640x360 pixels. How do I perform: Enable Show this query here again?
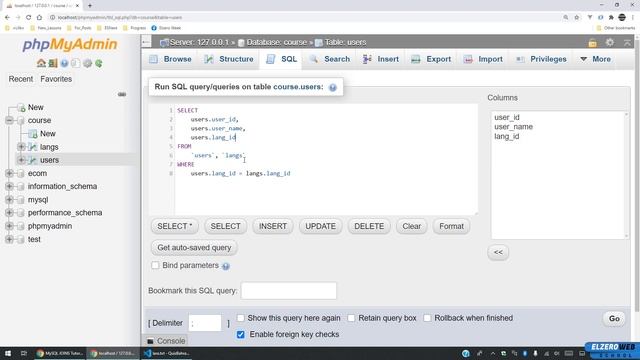pyautogui.click(x=241, y=318)
